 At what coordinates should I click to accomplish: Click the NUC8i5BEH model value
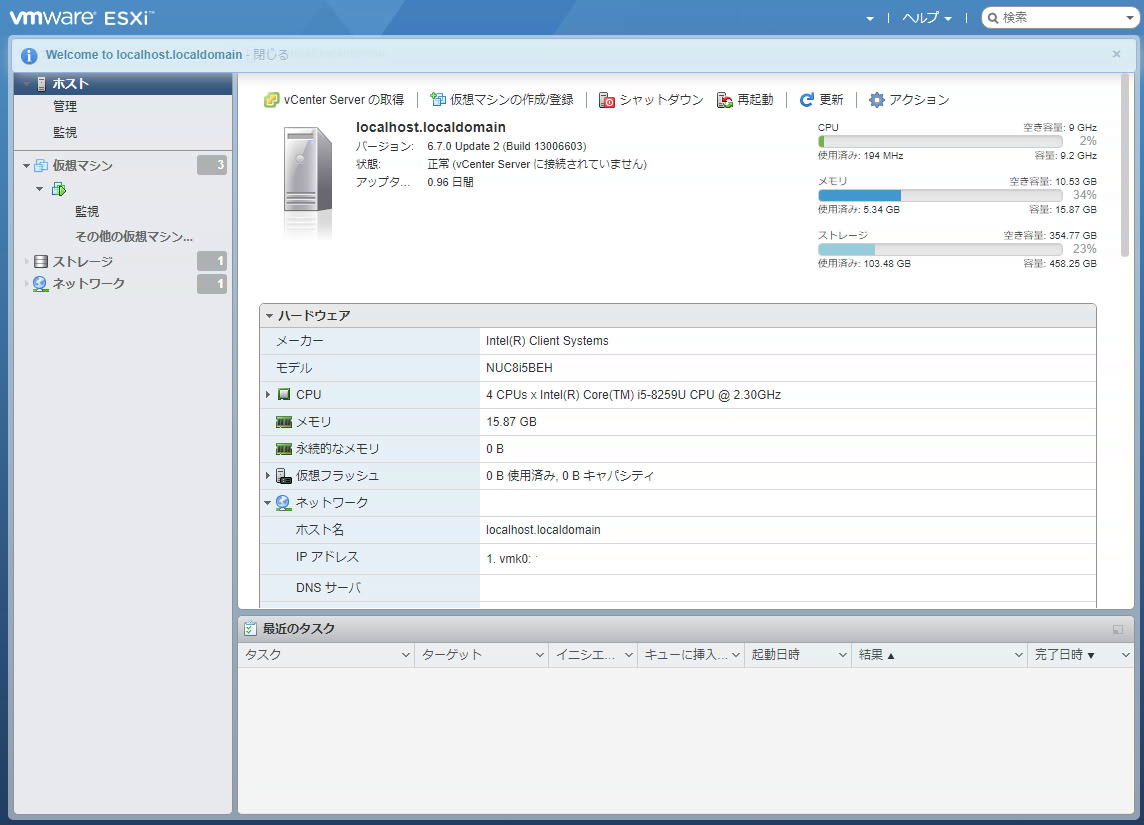519,368
